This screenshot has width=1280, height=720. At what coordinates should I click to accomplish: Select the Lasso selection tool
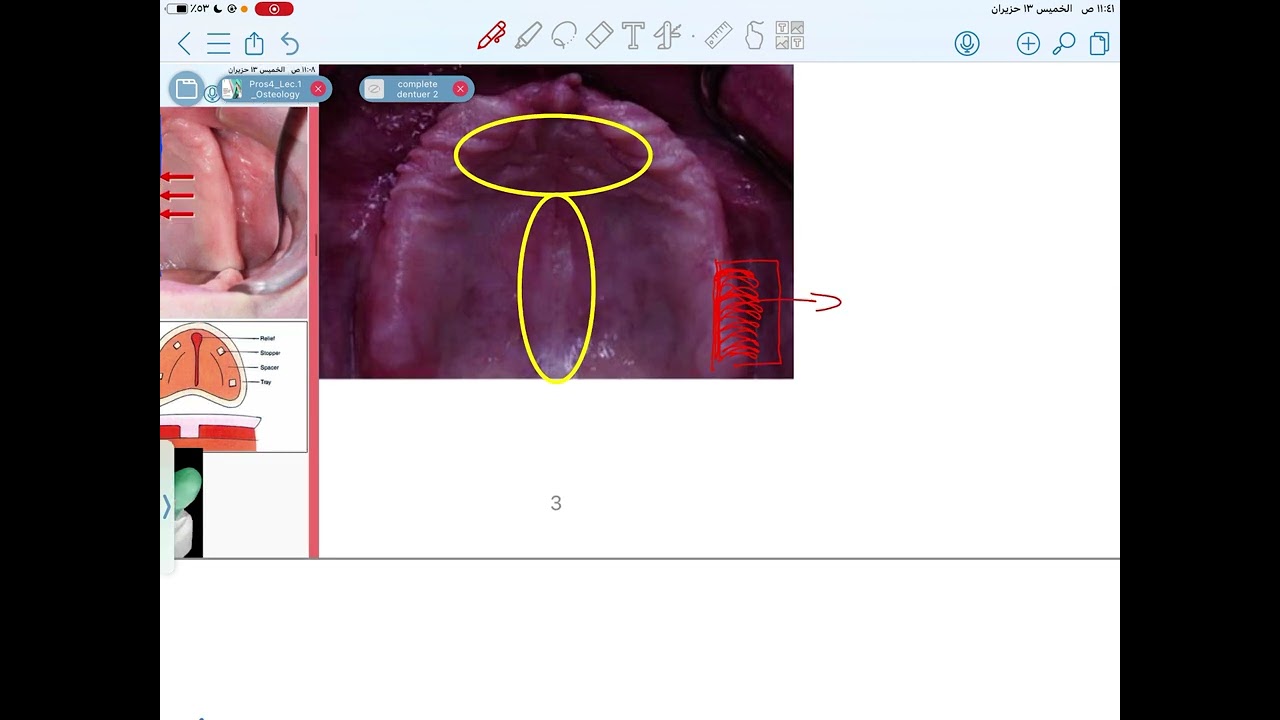[x=564, y=37]
